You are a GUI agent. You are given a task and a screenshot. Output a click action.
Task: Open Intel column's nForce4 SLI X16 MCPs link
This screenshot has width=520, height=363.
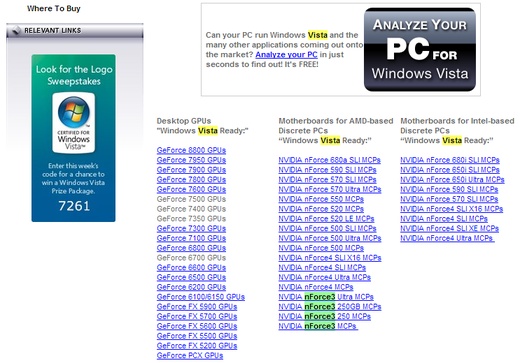pos(452,209)
